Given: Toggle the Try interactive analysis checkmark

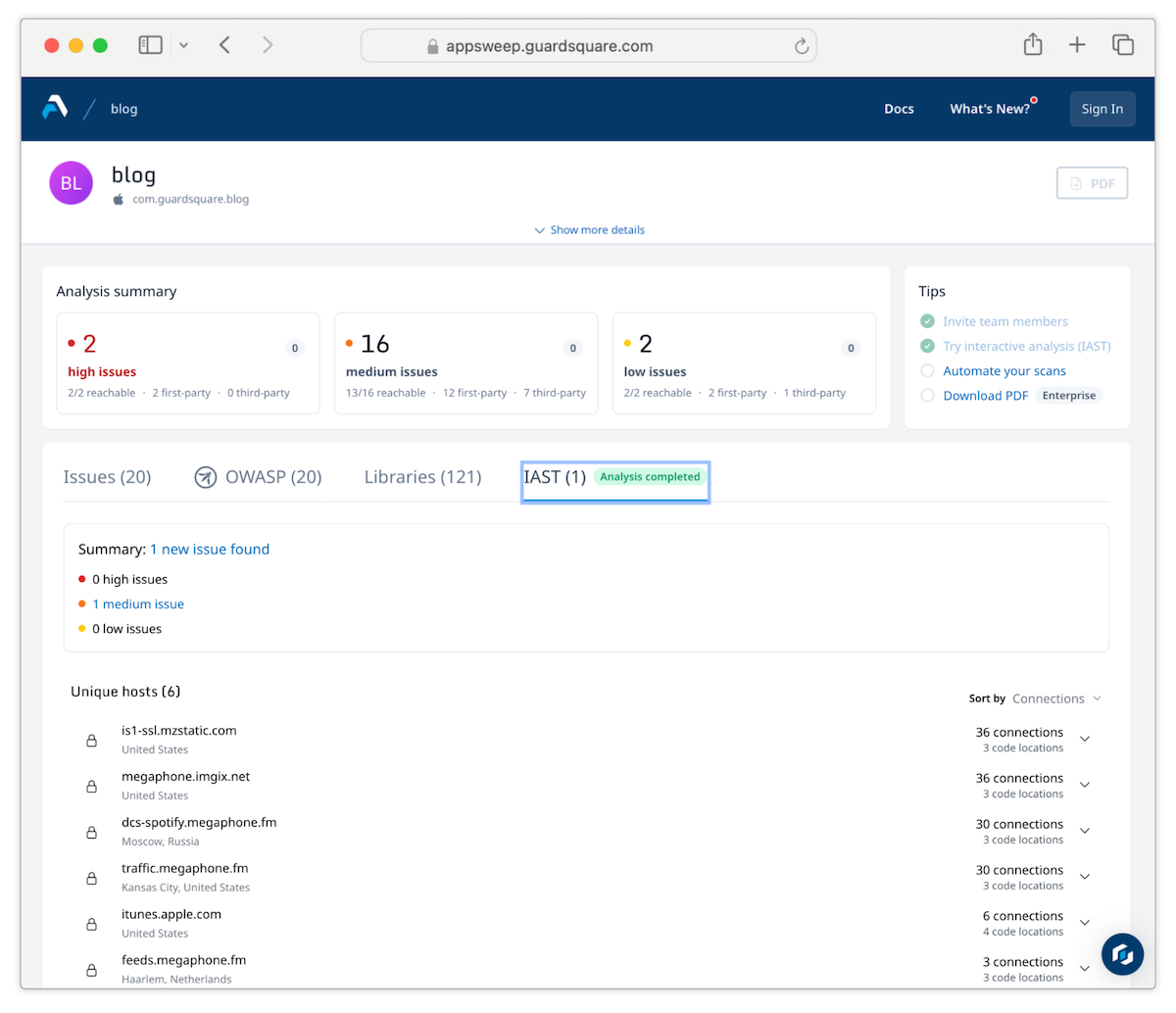Looking at the screenshot, I should tap(927, 346).
